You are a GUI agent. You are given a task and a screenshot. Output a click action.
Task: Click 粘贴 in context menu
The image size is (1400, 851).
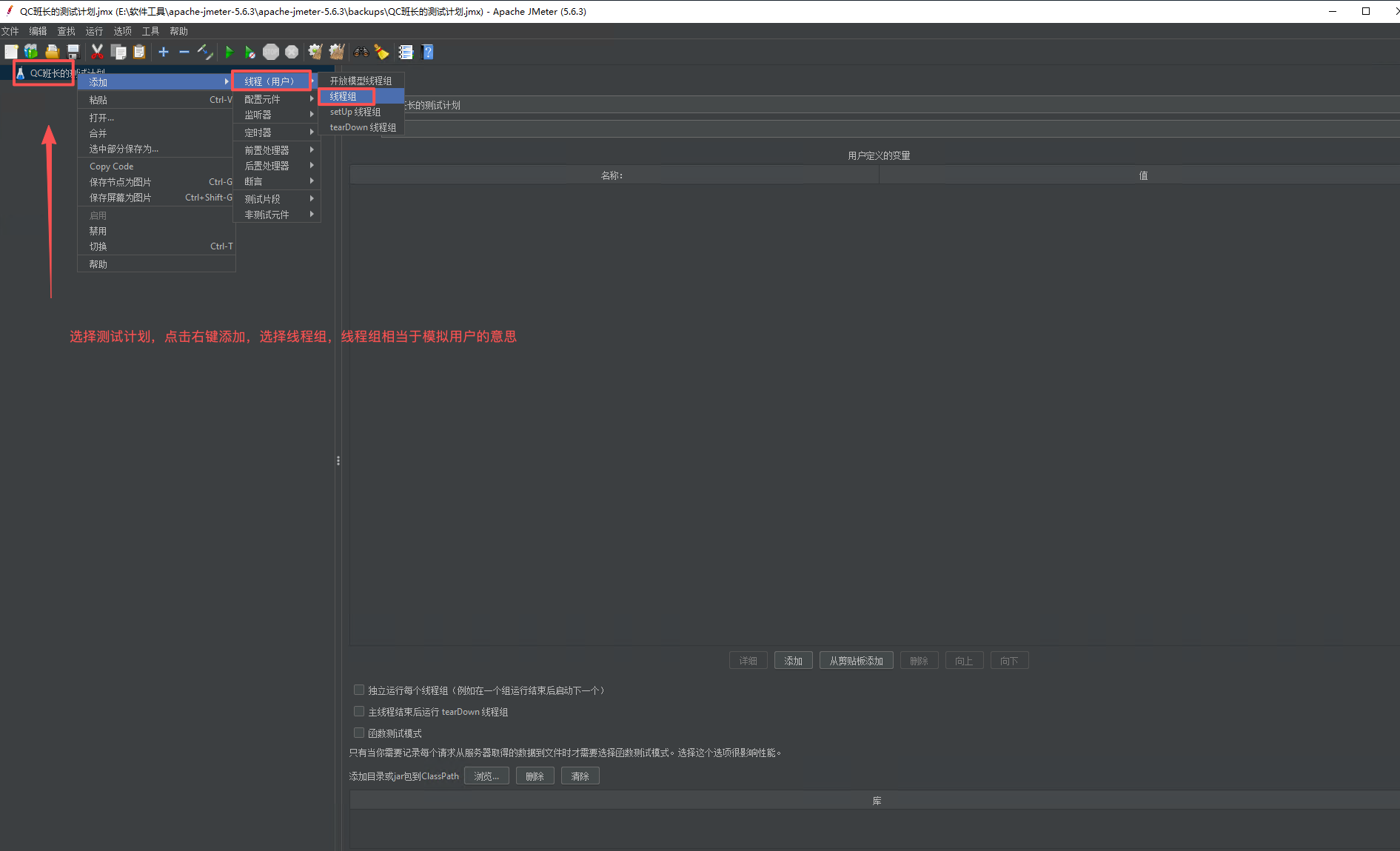pos(156,100)
